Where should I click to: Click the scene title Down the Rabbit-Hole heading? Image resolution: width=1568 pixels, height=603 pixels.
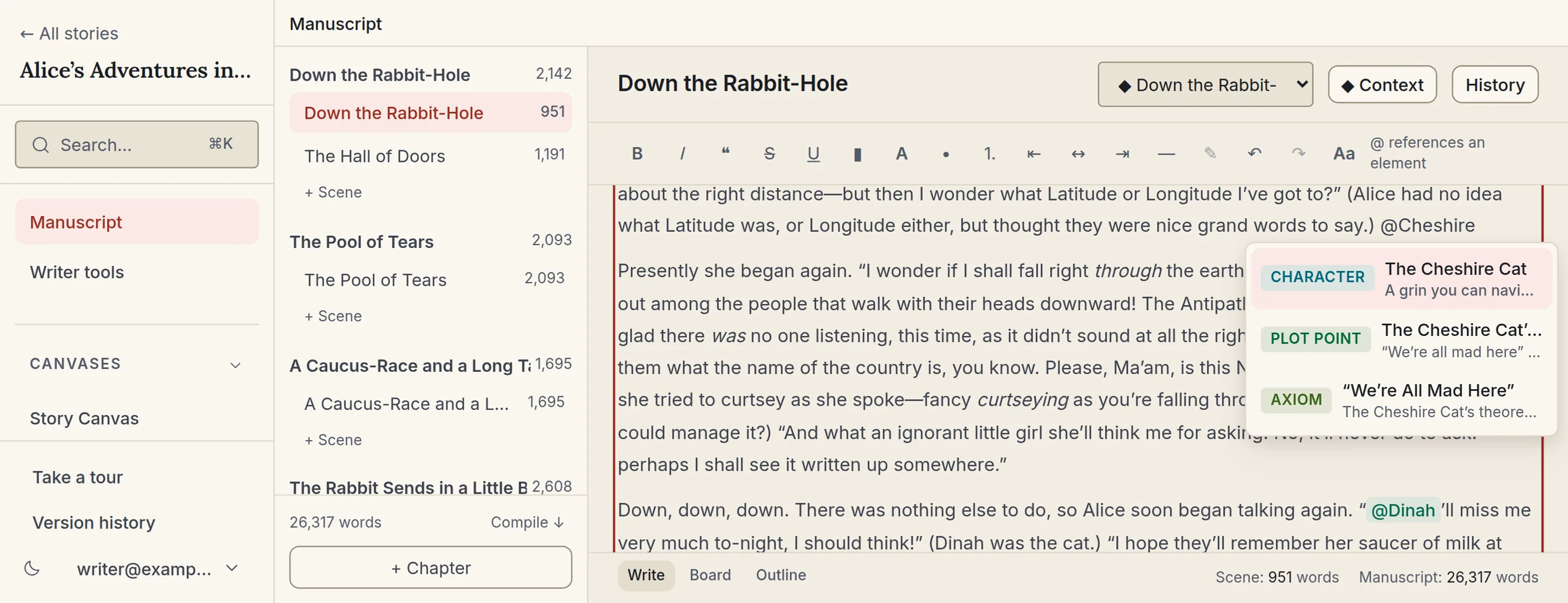click(732, 83)
